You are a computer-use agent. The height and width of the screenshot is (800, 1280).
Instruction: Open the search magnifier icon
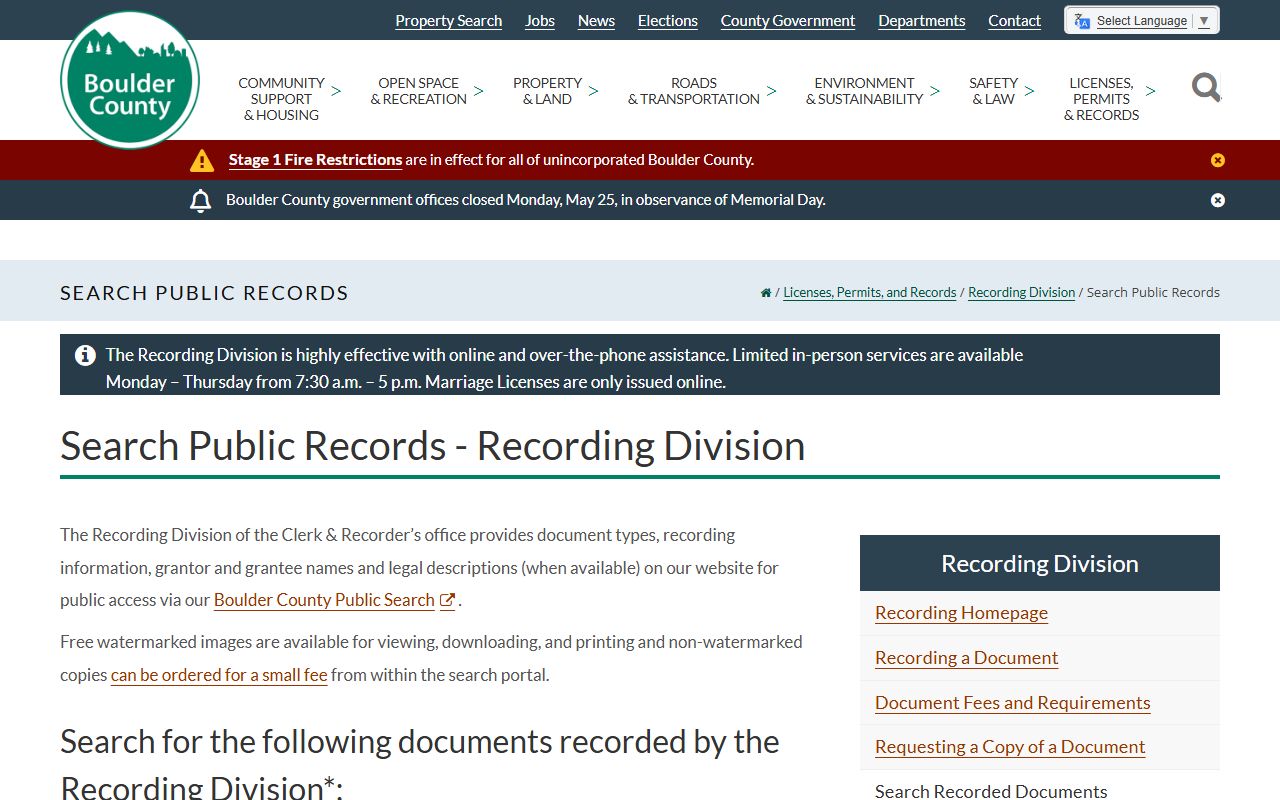pos(1206,88)
